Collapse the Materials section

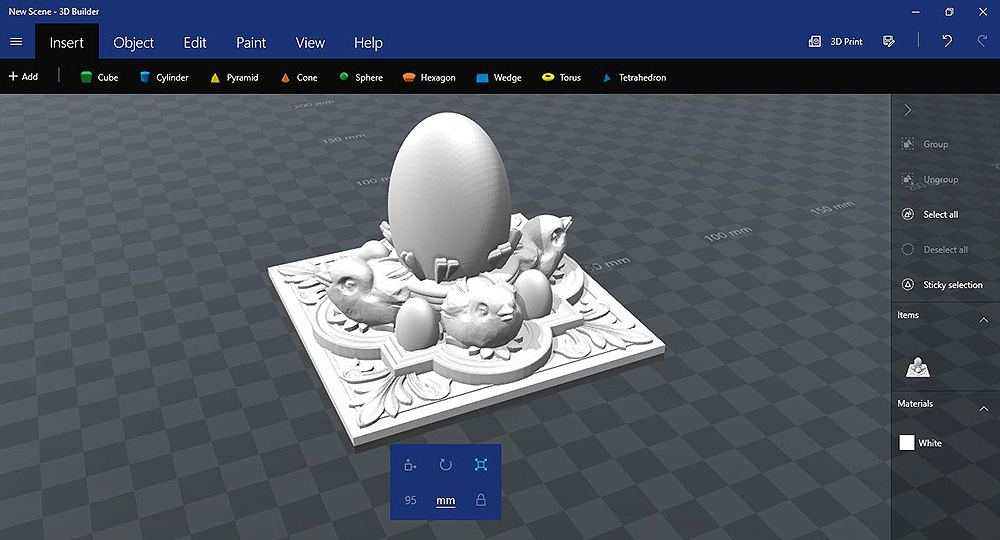(x=983, y=408)
